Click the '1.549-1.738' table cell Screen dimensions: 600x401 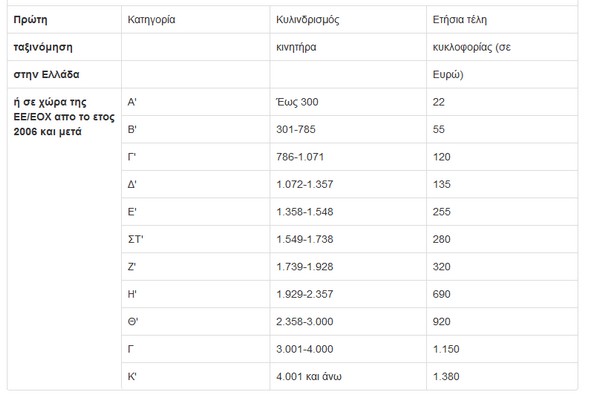tap(304, 239)
